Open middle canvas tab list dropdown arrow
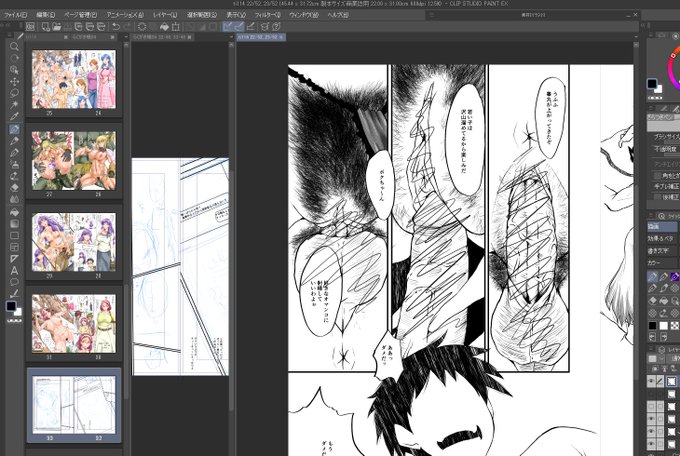The height and width of the screenshot is (456, 680). click(231, 37)
